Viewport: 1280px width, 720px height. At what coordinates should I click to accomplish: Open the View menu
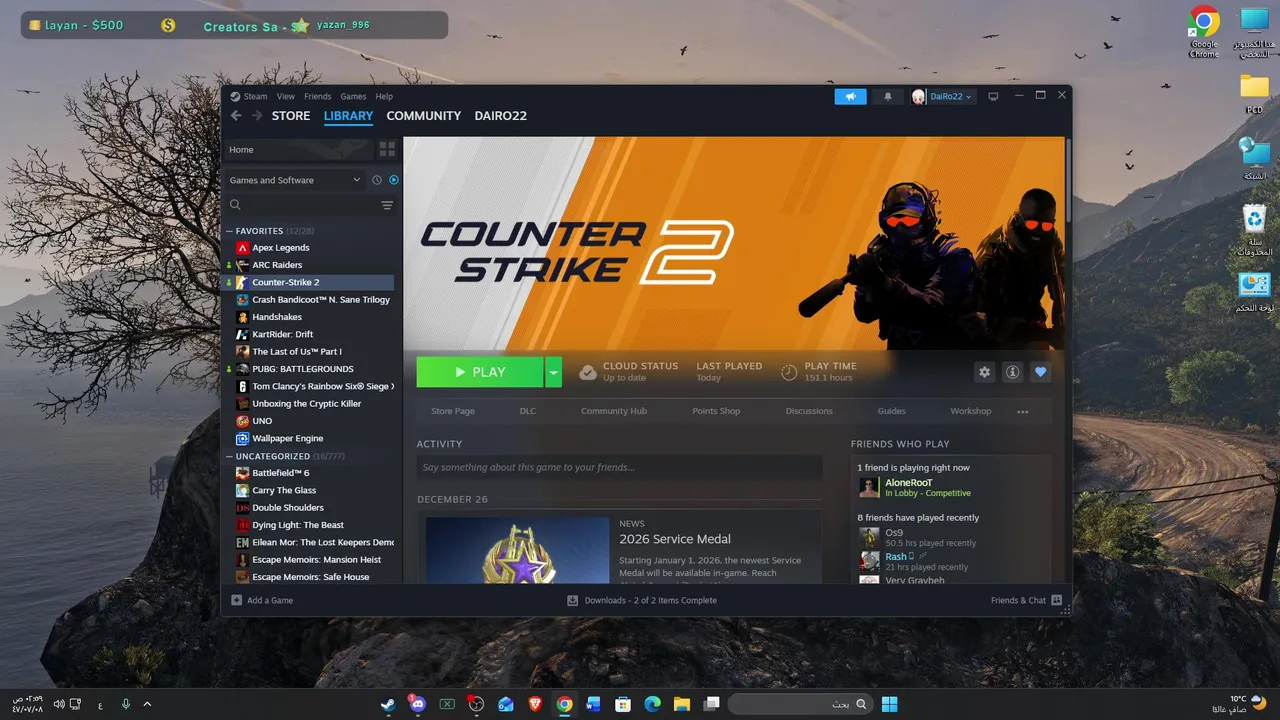(286, 97)
